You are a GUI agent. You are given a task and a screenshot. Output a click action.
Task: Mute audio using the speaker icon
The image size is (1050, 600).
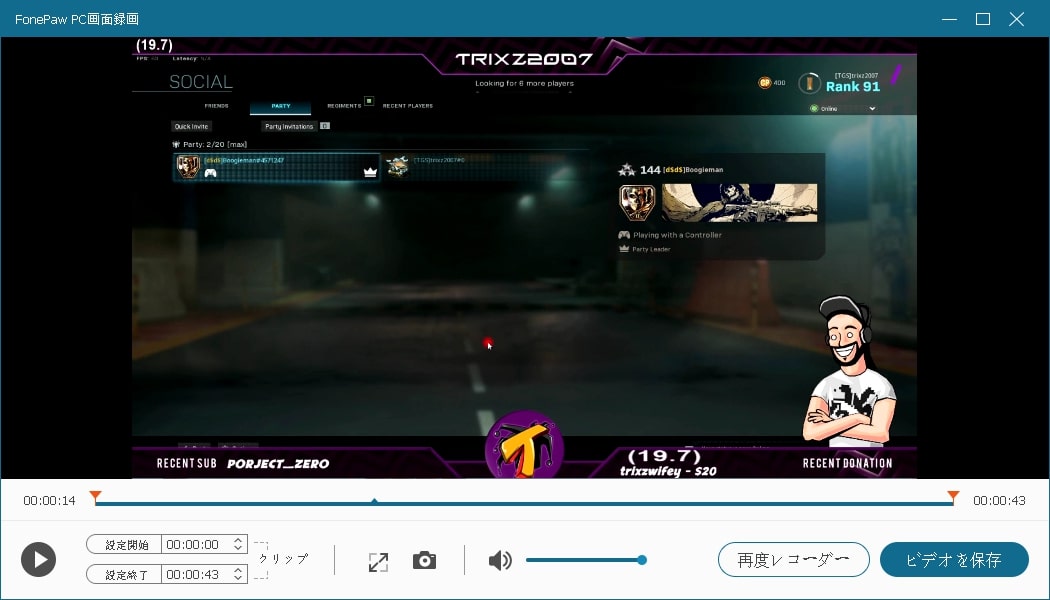click(x=500, y=560)
